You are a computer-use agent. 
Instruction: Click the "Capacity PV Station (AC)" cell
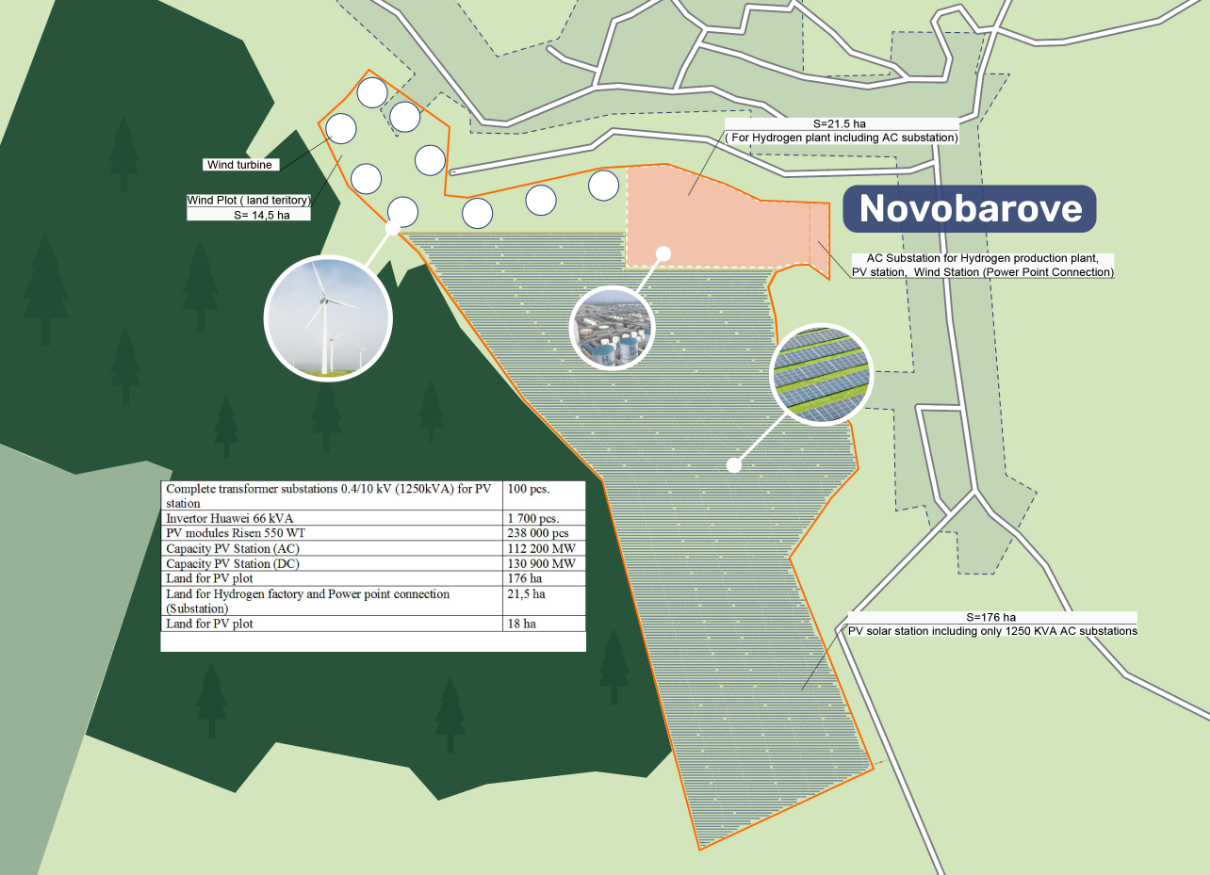332,548
